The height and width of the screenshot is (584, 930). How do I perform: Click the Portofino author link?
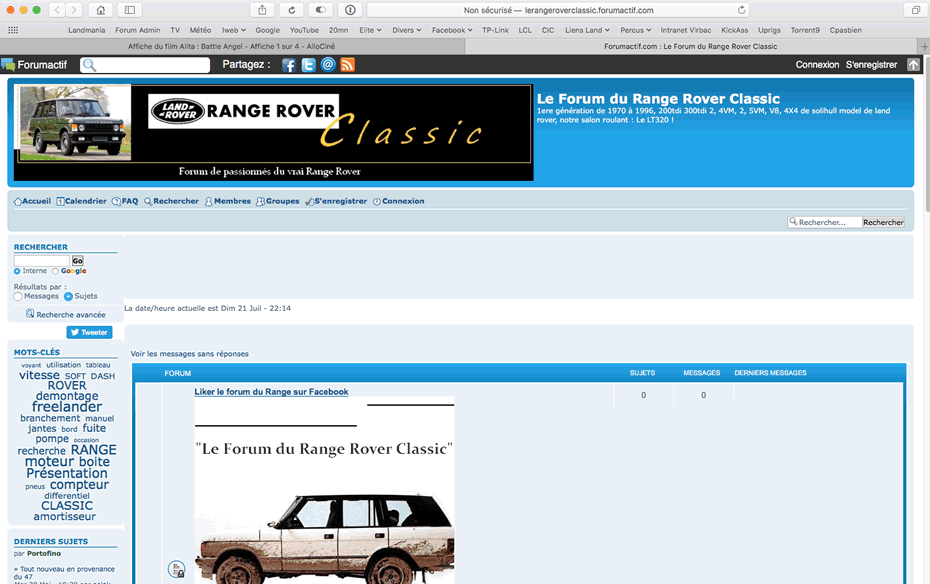pyautogui.click(x=44, y=554)
